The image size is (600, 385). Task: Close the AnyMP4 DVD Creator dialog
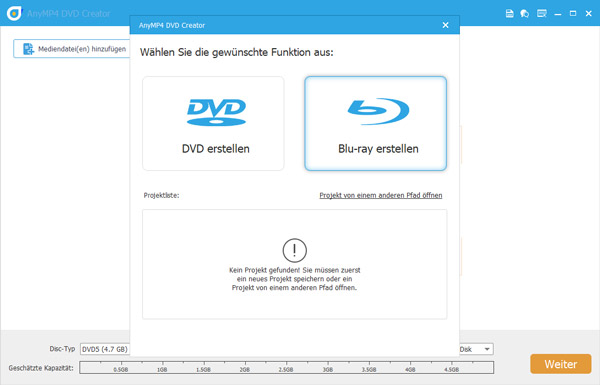445,25
